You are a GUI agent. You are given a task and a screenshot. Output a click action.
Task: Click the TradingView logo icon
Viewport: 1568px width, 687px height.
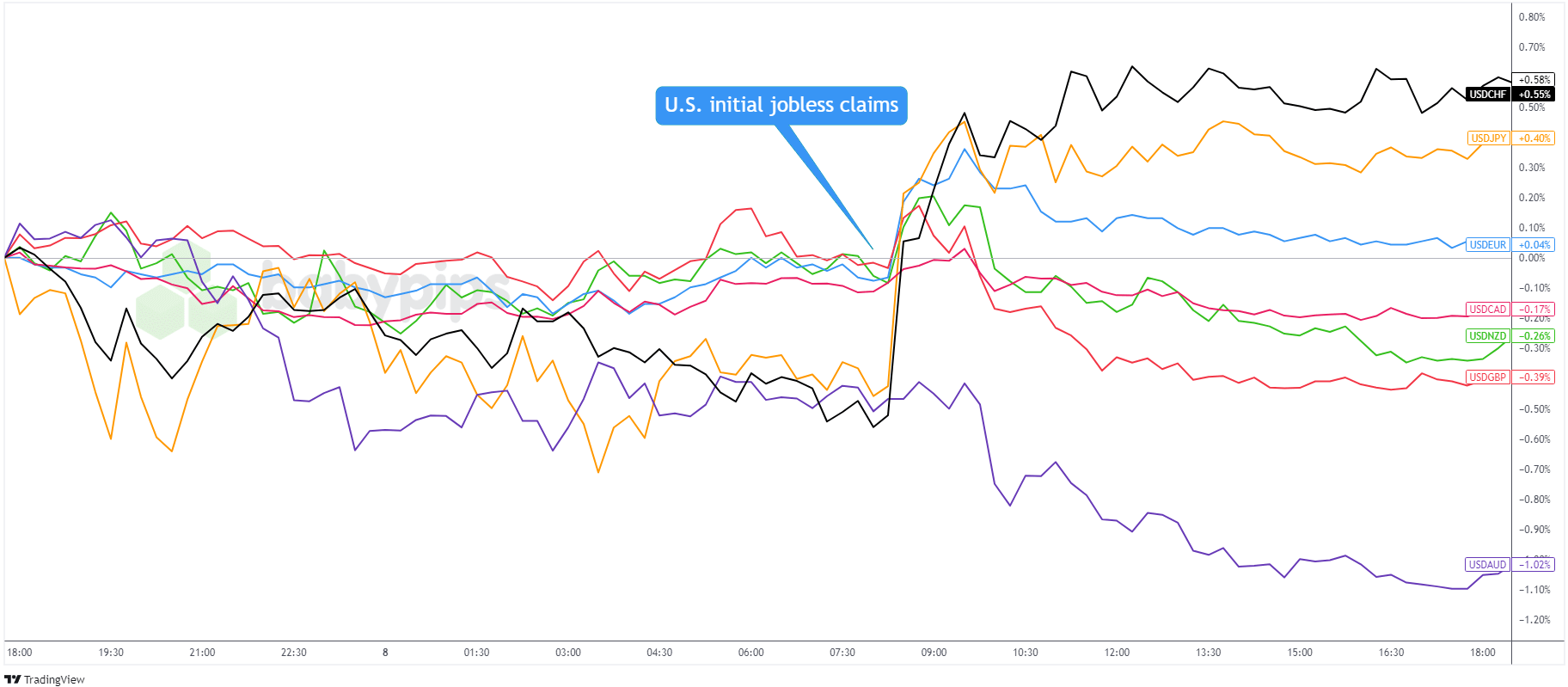tap(12, 679)
